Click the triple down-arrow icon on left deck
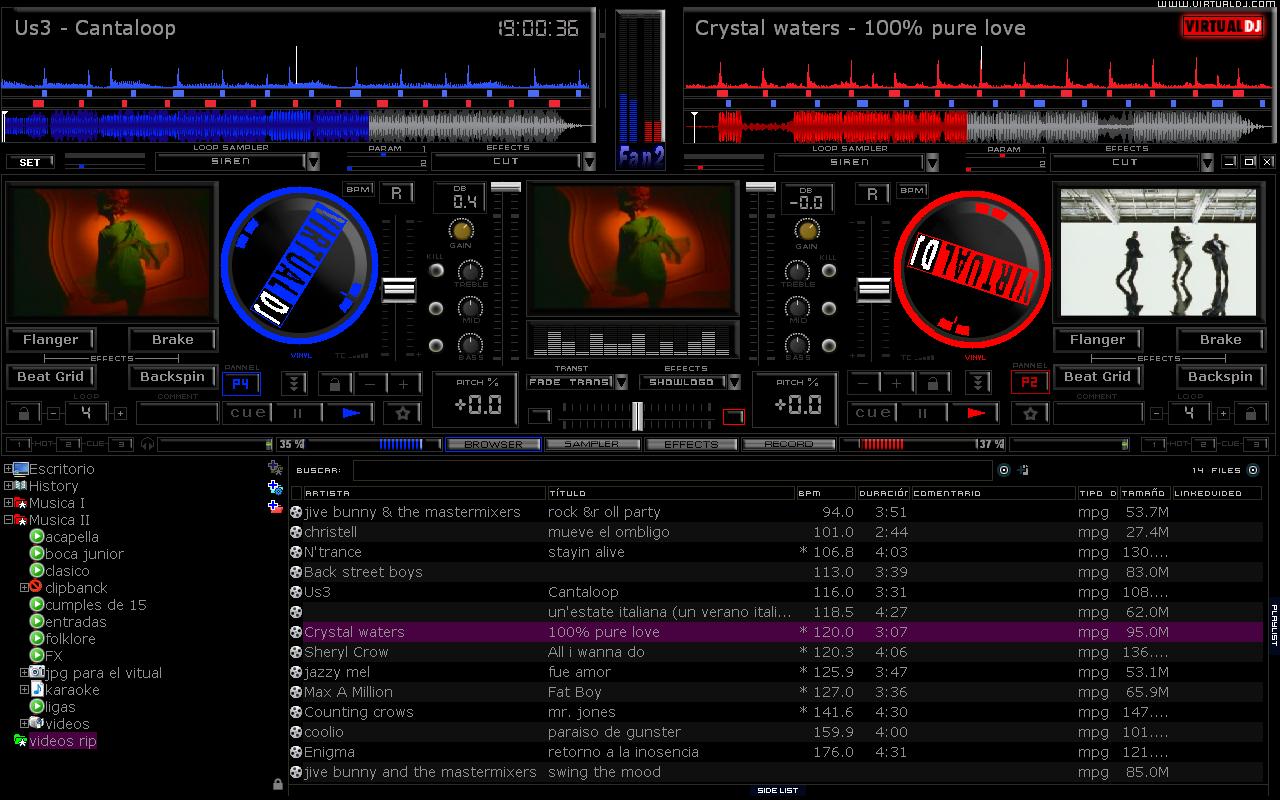The height and width of the screenshot is (800, 1280). coord(294,384)
